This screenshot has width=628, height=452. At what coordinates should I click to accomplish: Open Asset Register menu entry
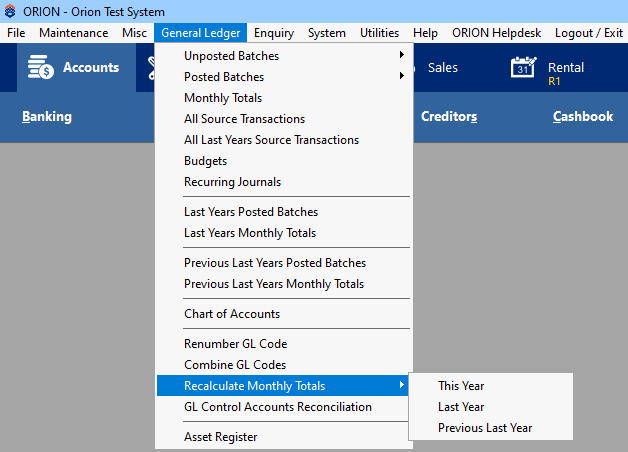[x=283, y=437]
